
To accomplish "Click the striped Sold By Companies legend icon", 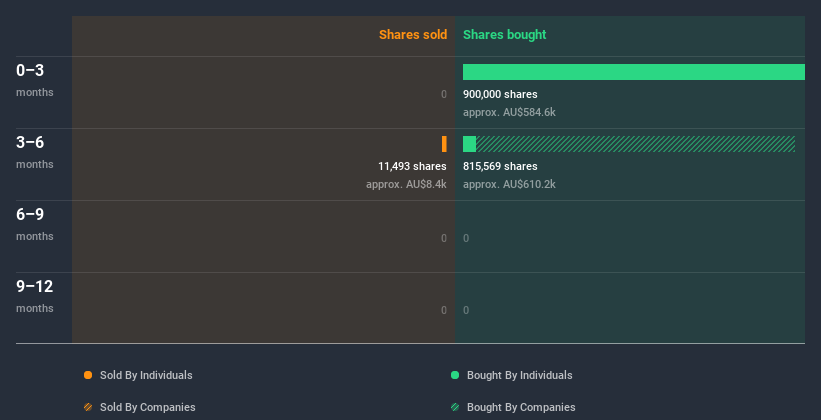I will point(88,407).
